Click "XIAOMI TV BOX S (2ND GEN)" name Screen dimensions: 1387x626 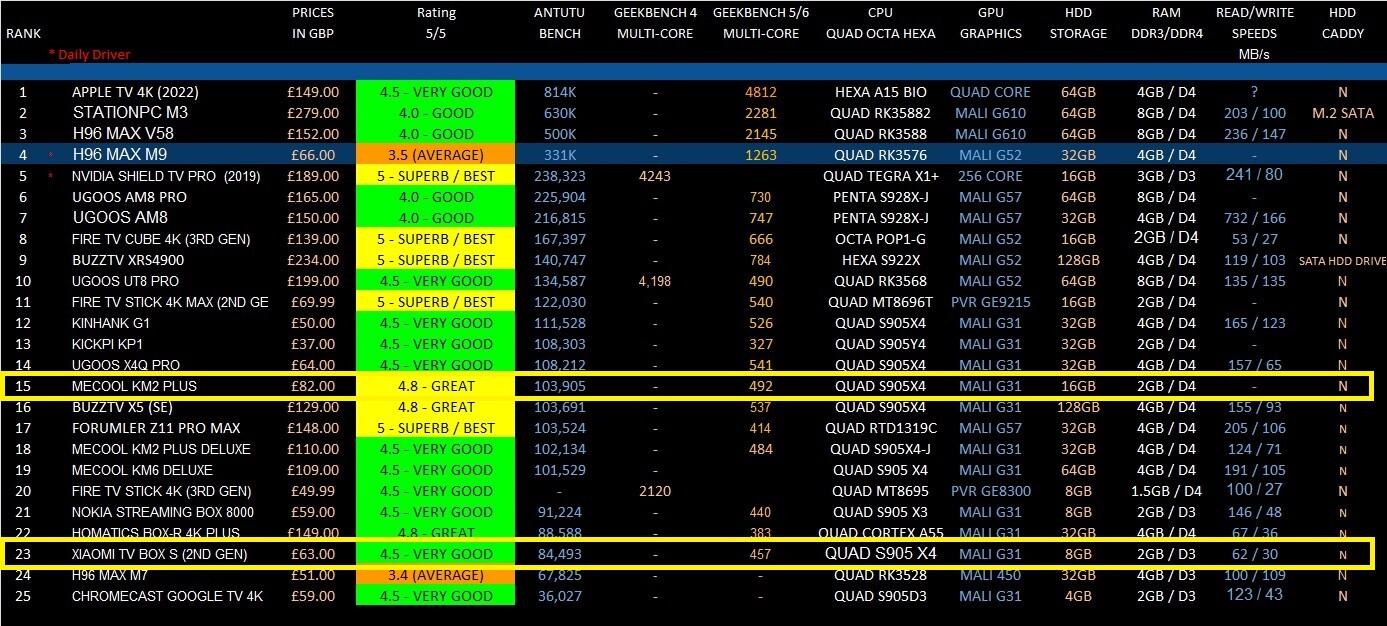point(159,554)
